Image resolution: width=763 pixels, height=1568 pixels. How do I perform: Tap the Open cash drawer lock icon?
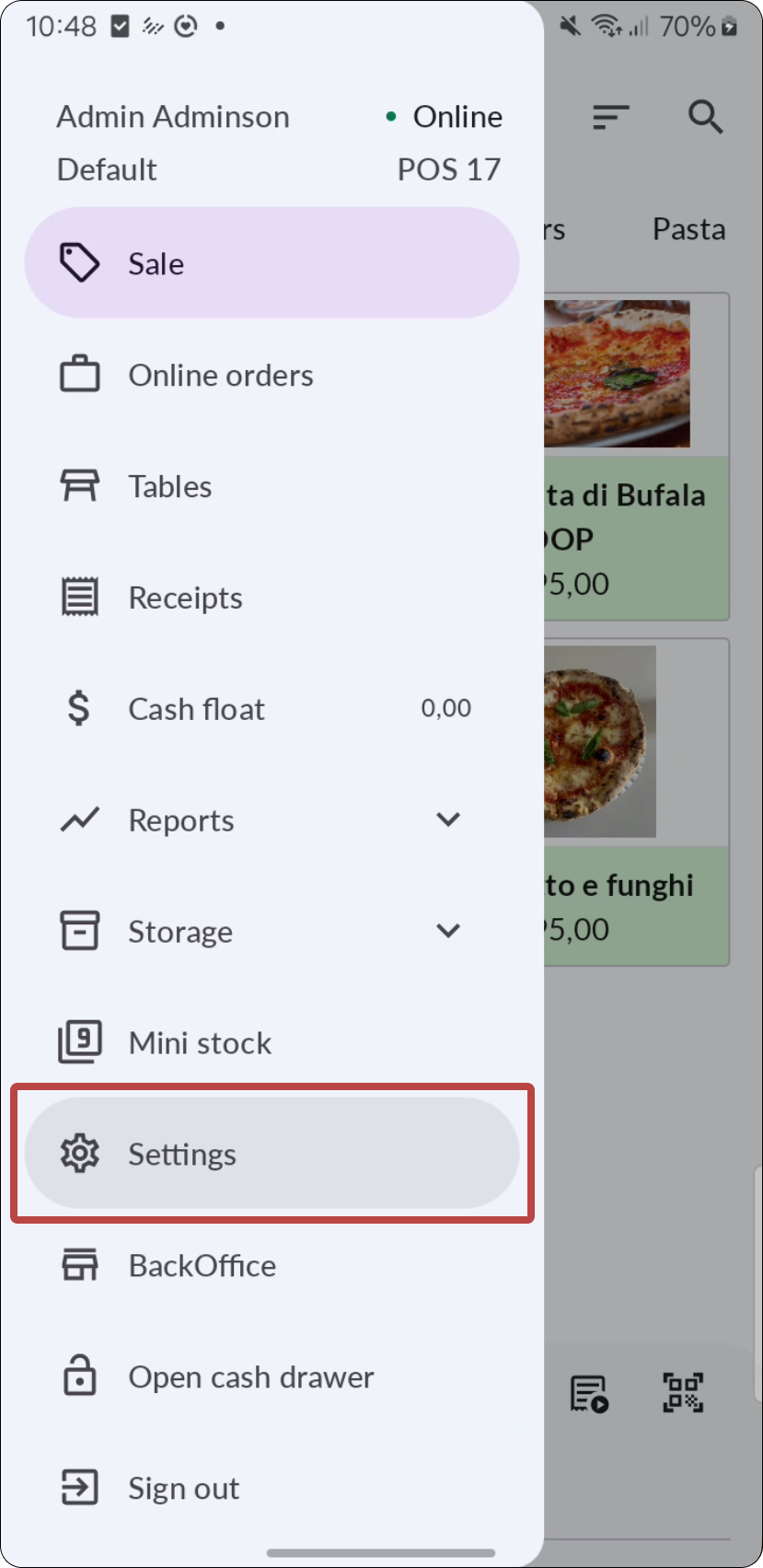coord(80,1376)
